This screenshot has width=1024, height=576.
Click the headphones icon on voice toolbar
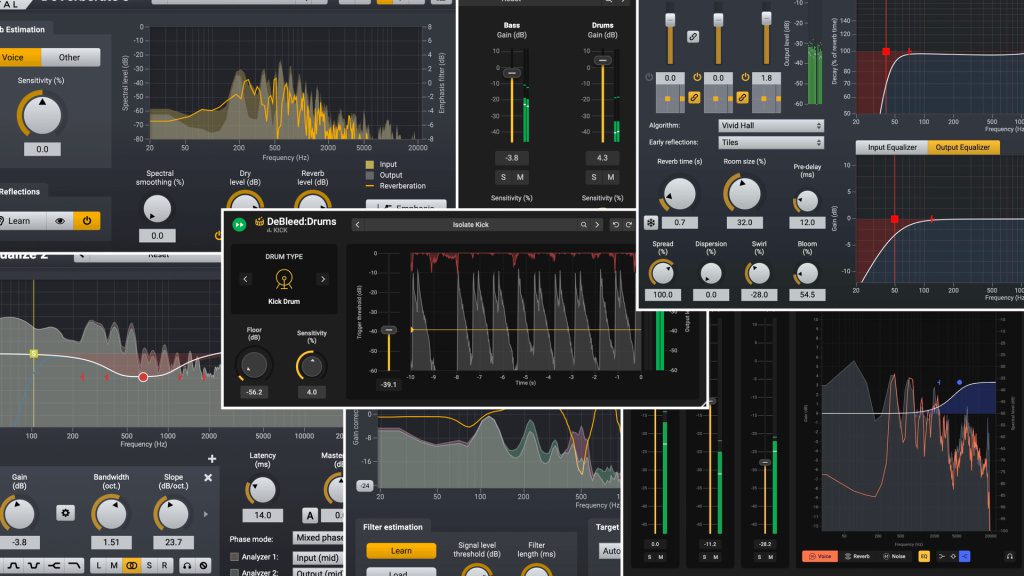[1009, 555]
